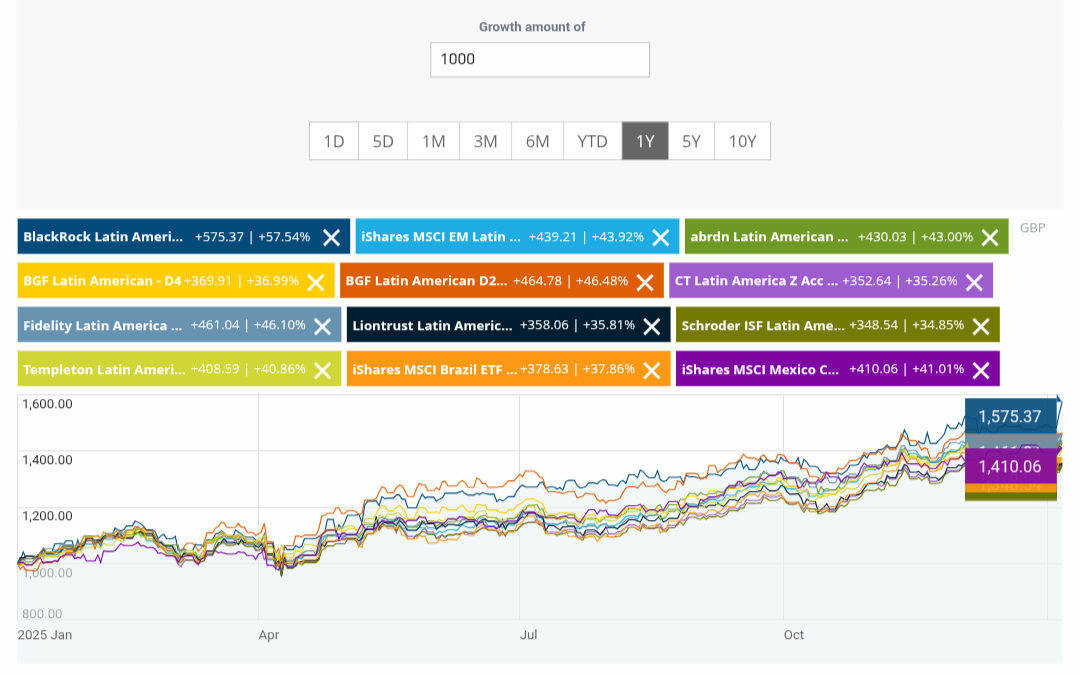Select the 1Y time range
Viewport: 1080px width, 675px height.
pos(645,141)
